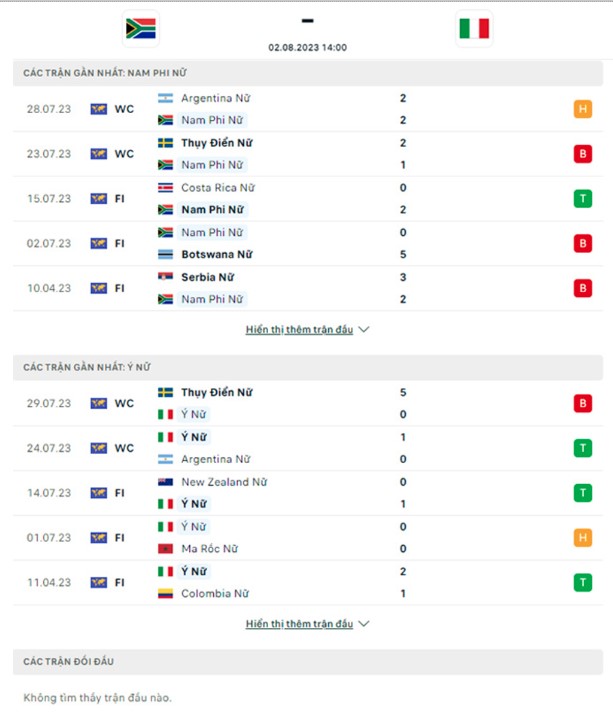The width and height of the screenshot is (613, 715).
Task: Click the 'Các trận gần nhất: Ý Nữ' header
Action: click(87, 368)
